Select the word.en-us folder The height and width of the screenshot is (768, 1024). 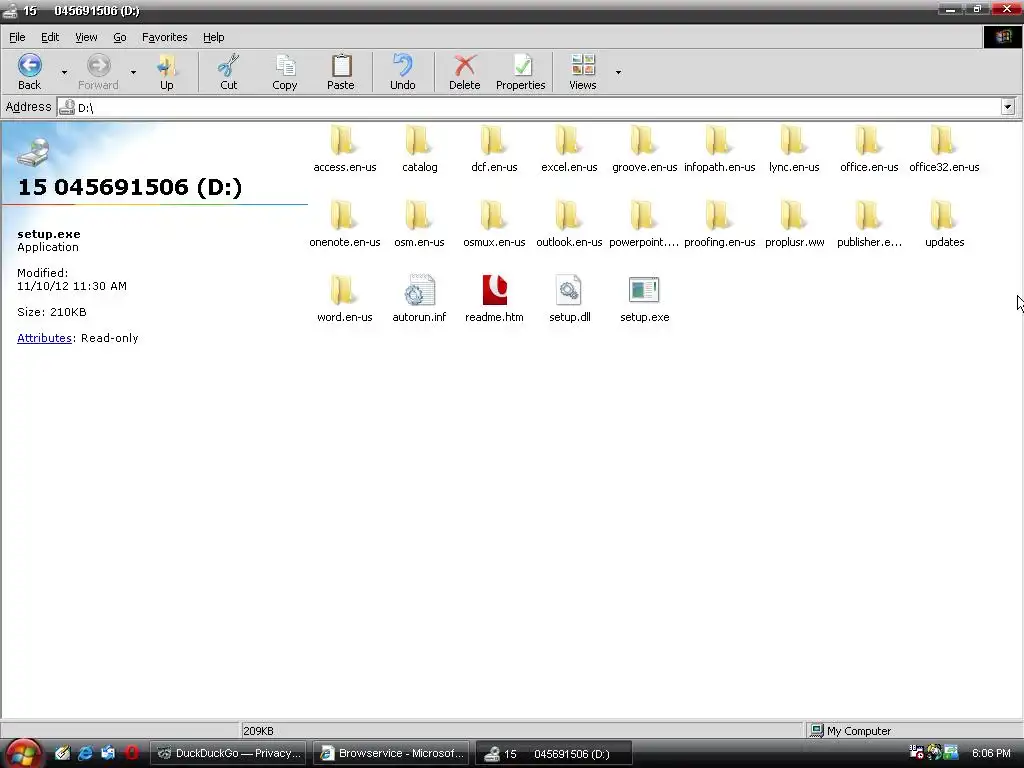coord(344,299)
